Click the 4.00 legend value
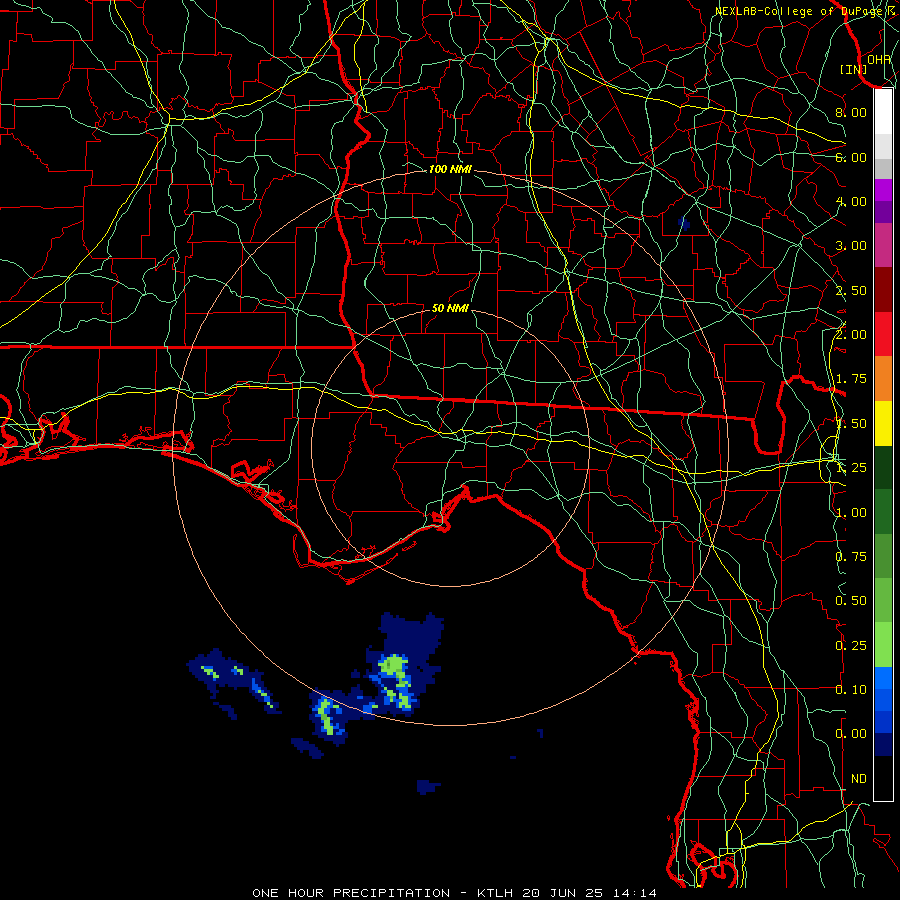The width and height of the screenshot is (900, 900). tap(851, 201)
